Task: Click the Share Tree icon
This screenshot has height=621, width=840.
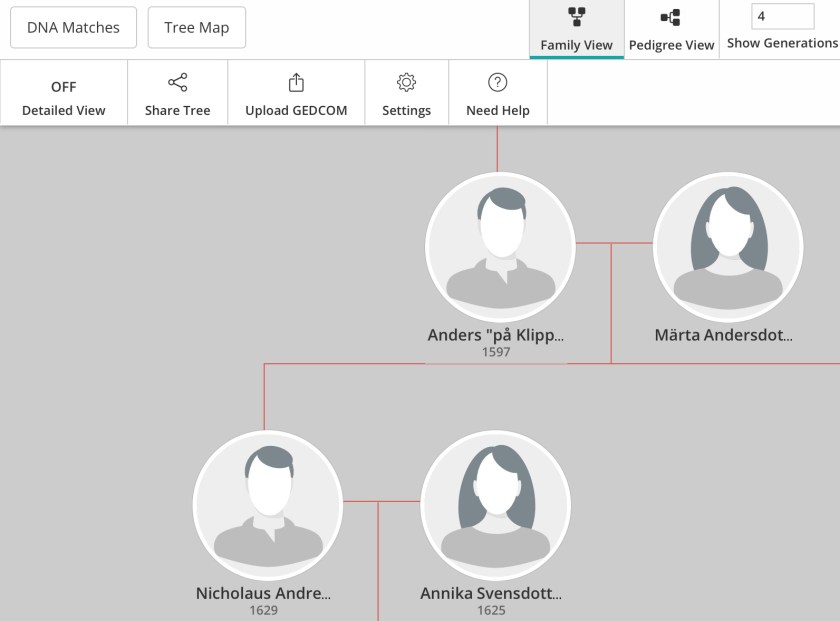Action: pyautogui.click(x=177, y=83)
